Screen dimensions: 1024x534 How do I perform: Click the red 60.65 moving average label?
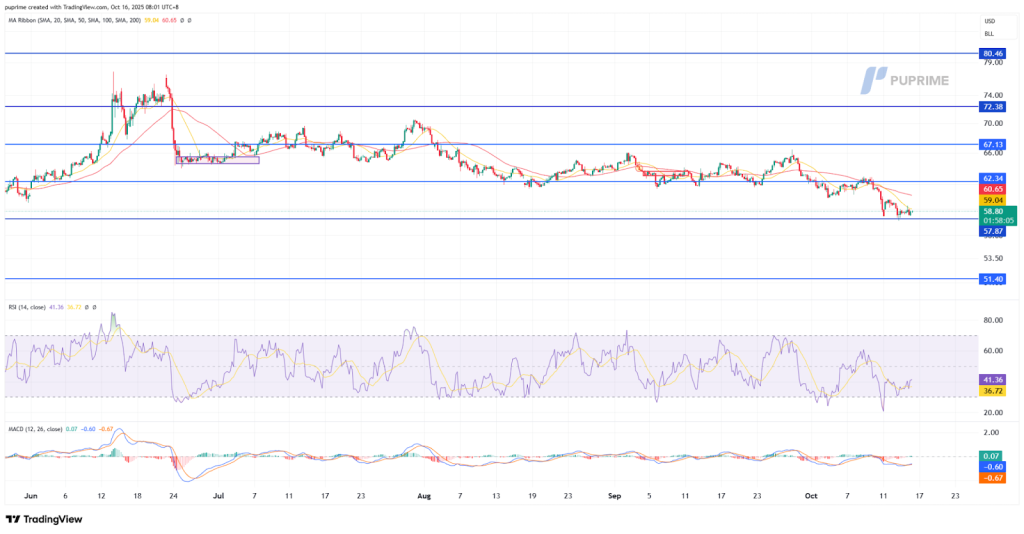996,189
